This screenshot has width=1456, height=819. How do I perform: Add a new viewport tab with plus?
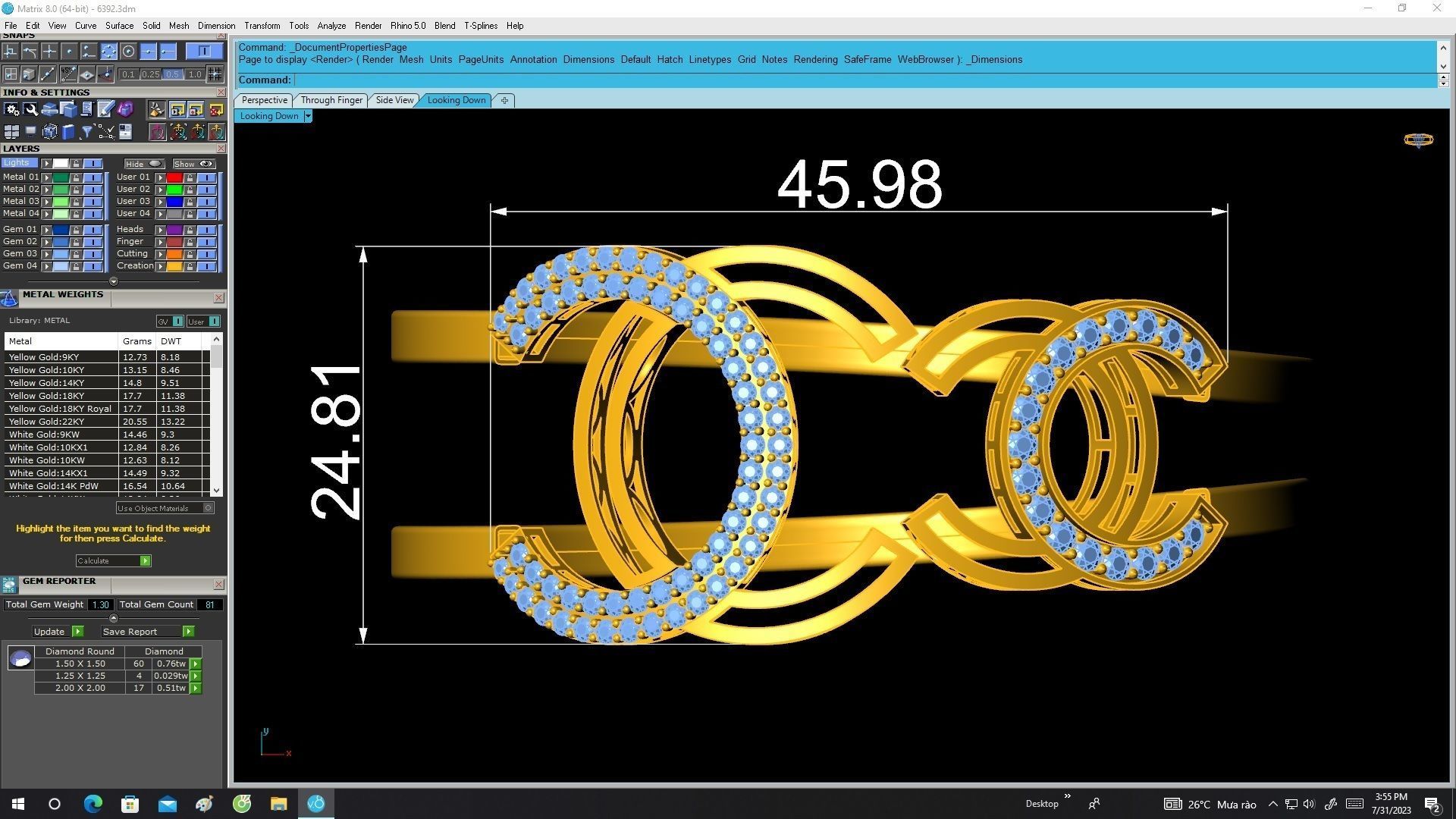[504, 100]
